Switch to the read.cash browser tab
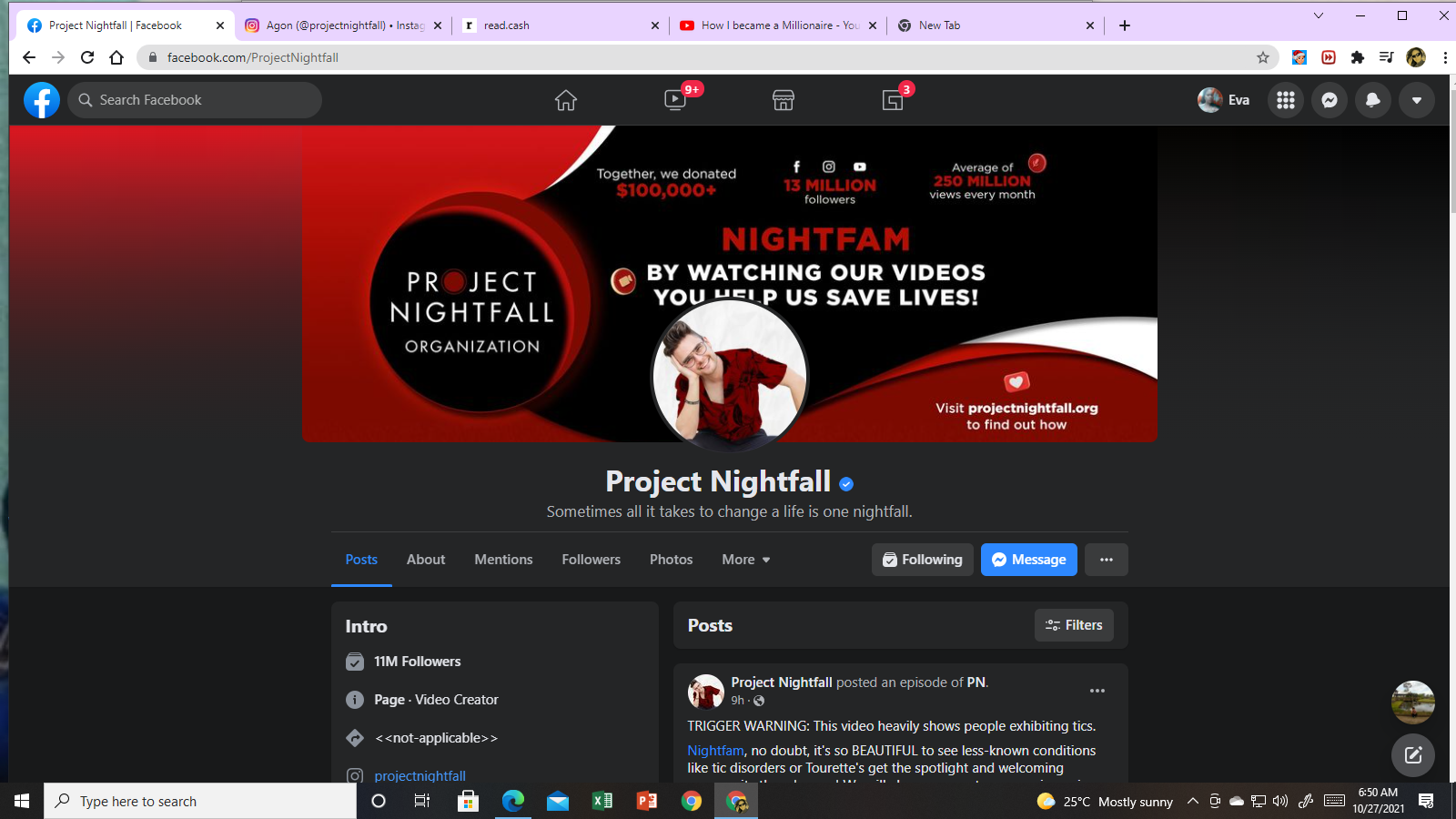Screen dimensions: 1456x819 tap(561, 25)
